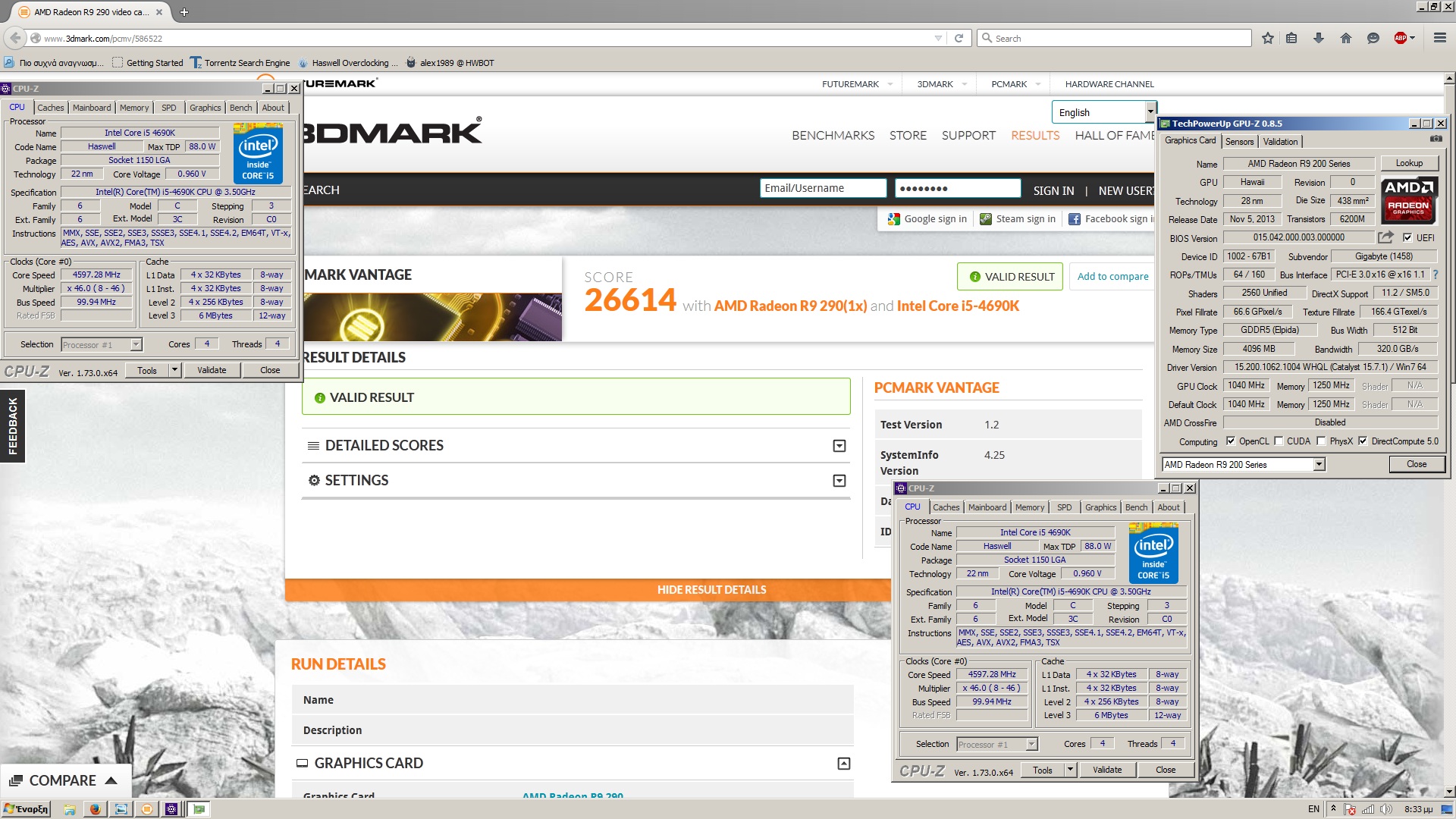Click the Google sign in icon

894,219
